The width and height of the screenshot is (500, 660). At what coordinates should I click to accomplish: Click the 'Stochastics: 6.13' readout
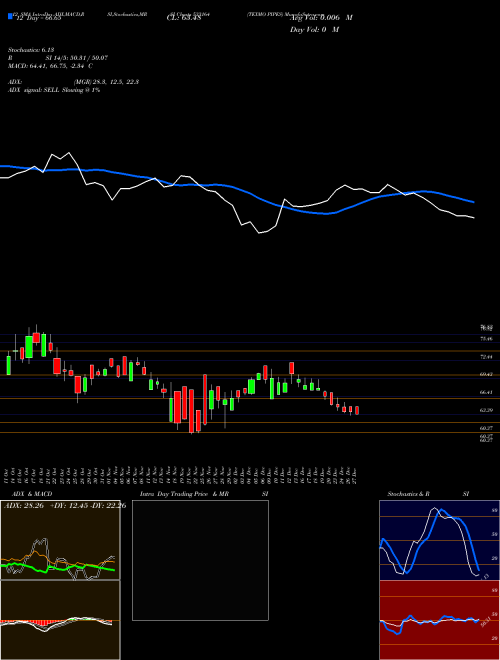(x=31, y=50)
